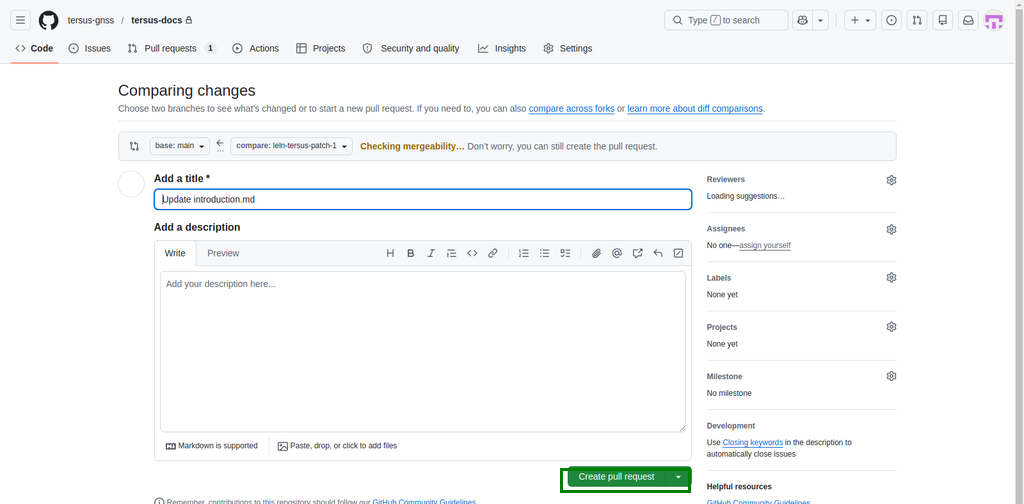Image resolution: width=1024 pixels, height=504 pixels.
Task: Open the Closing keywords link
Action: coord(752,443)
